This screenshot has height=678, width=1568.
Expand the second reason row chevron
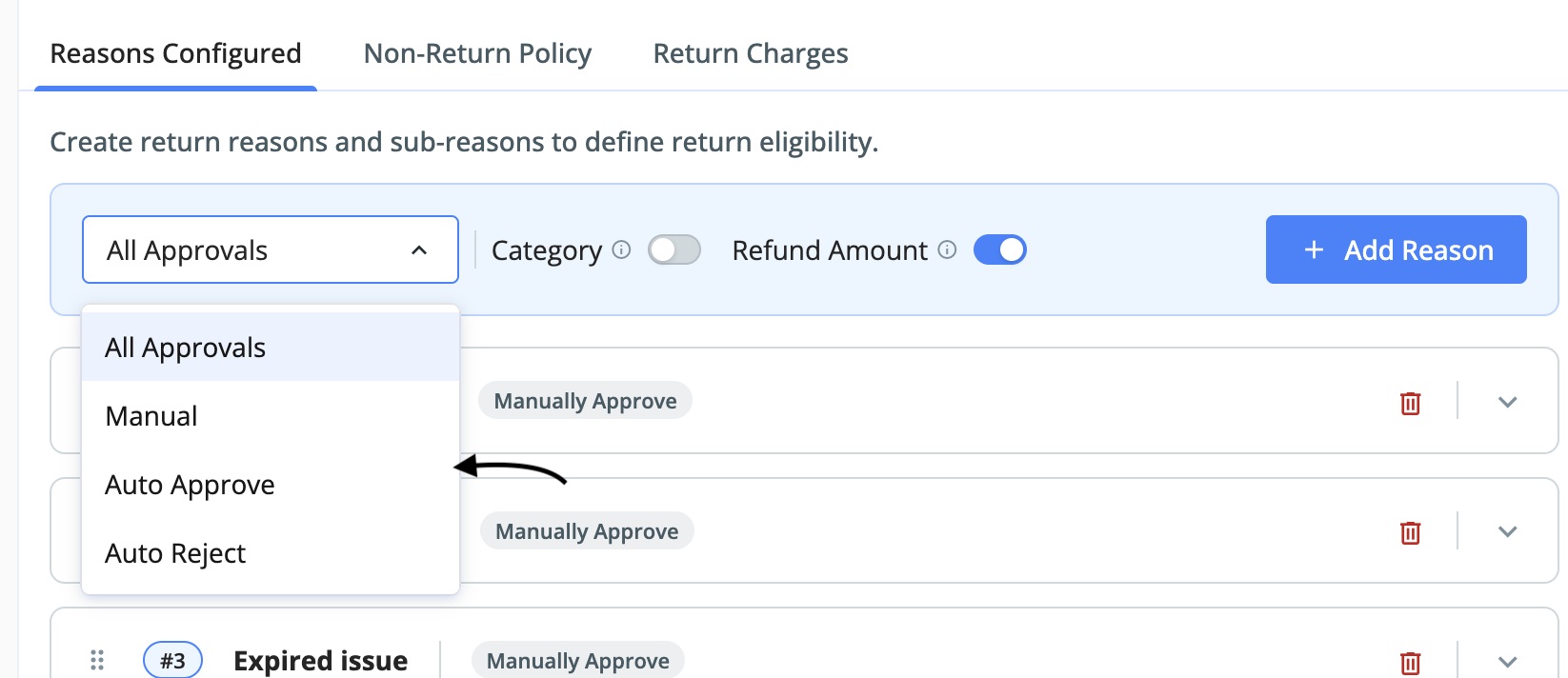click(1507, 531)
